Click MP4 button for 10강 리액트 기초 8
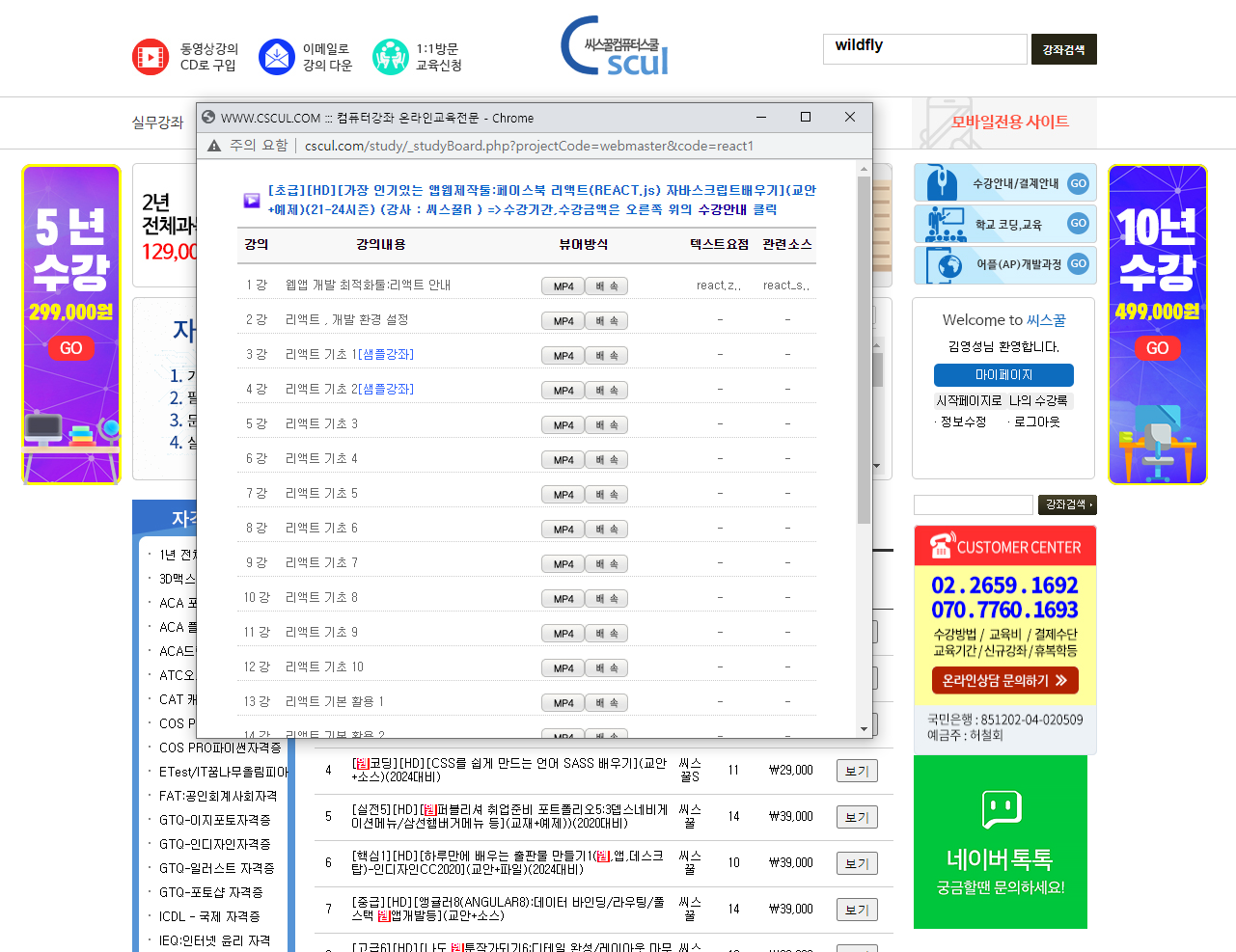This screenshot has width=1236, height=952. pyautogui.click(x=563, y=599)
